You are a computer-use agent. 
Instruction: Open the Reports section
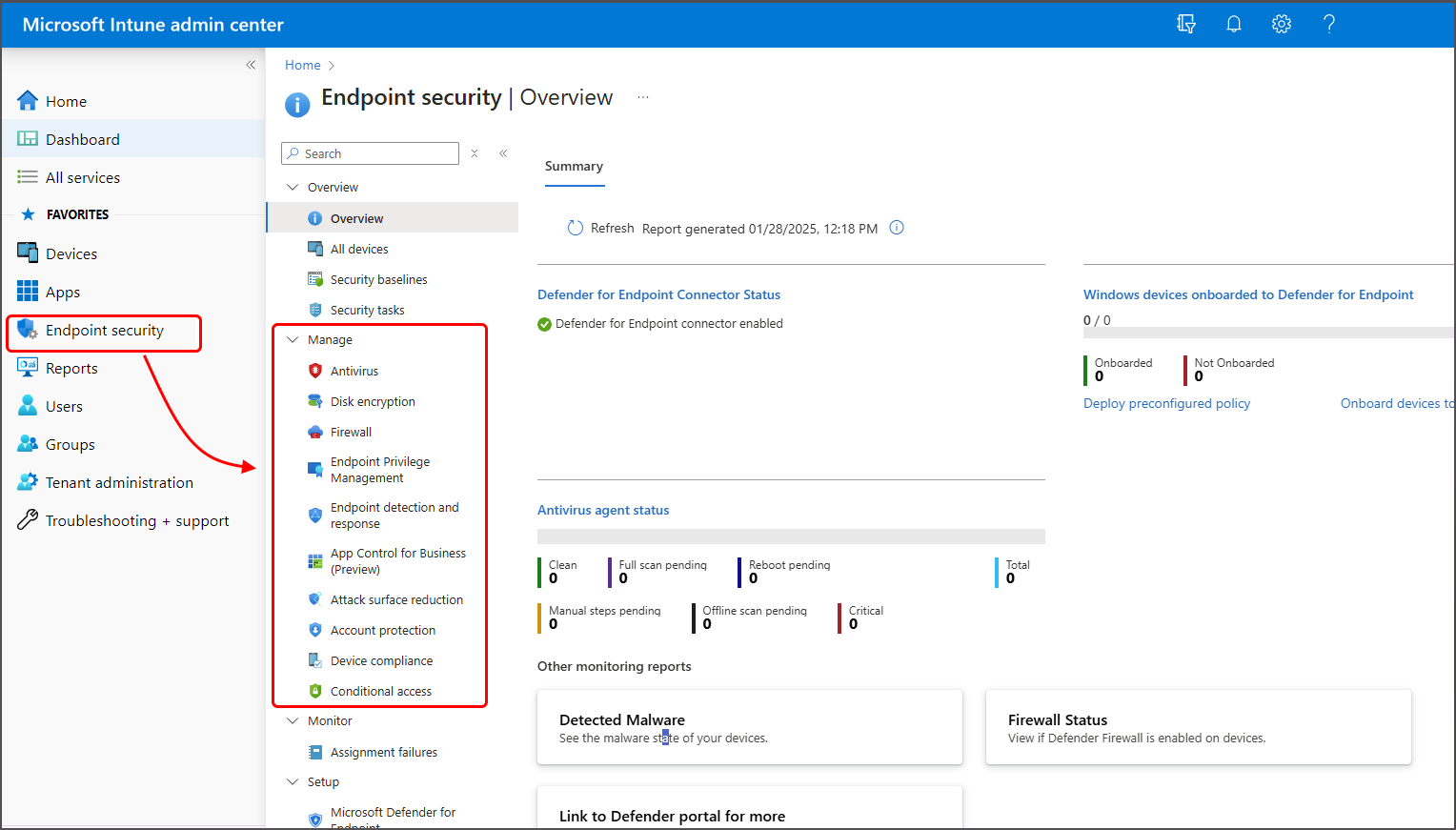pyautogui.click(x=71, y=367)
